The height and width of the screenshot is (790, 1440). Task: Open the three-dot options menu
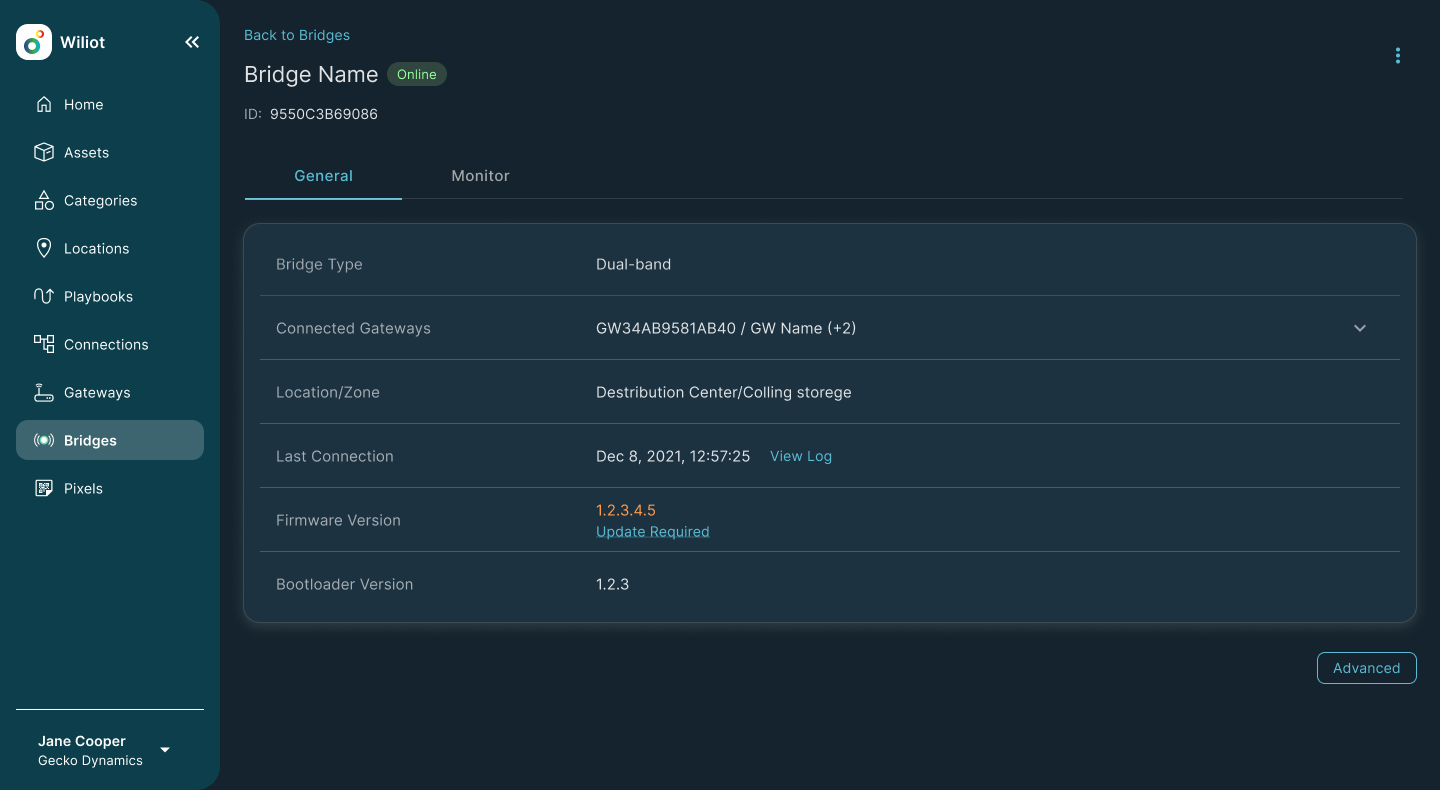pyautogui.click(x=1398, y=56)
